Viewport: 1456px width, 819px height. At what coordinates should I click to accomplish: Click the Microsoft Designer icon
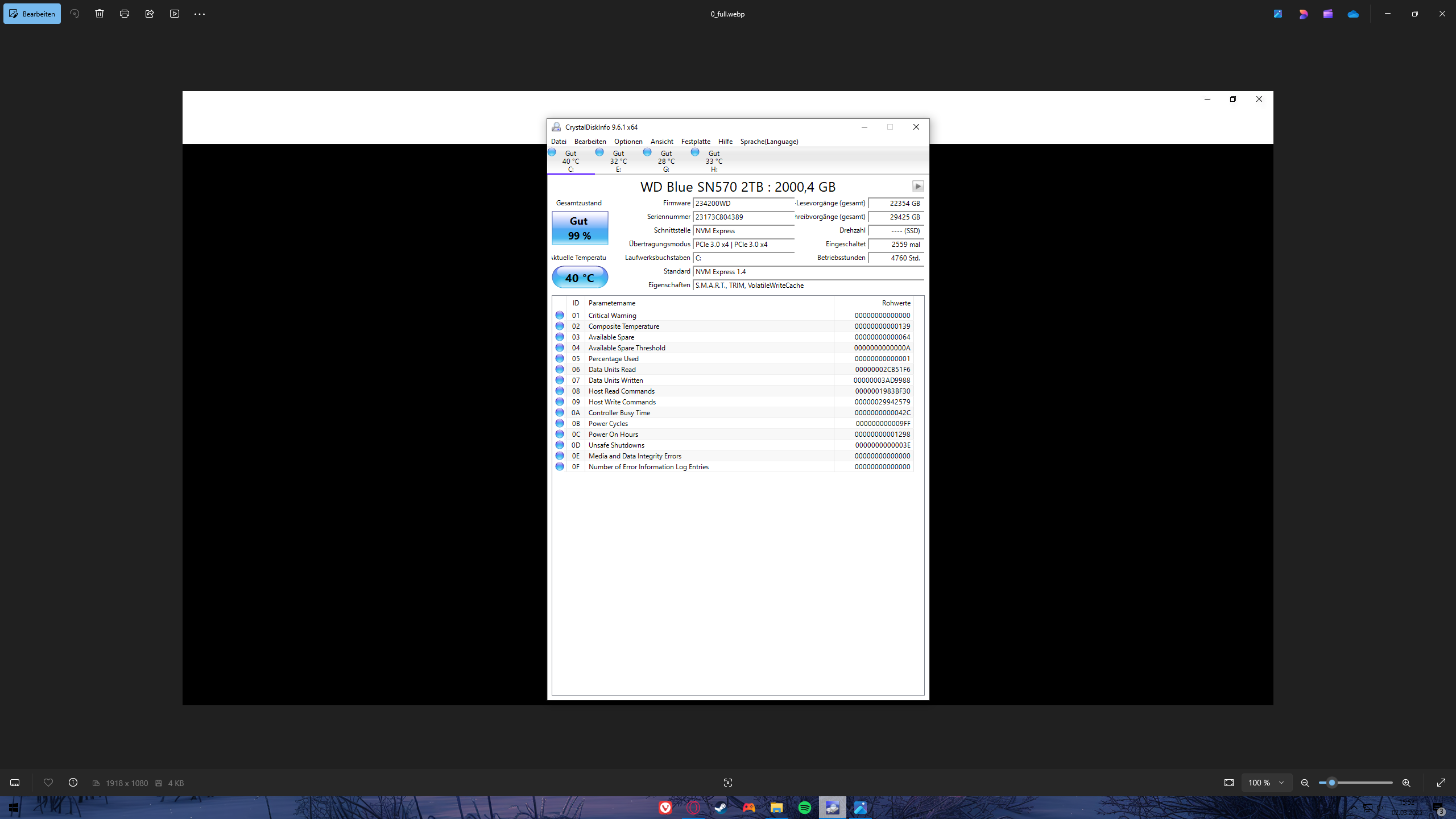pos(1303,14)
